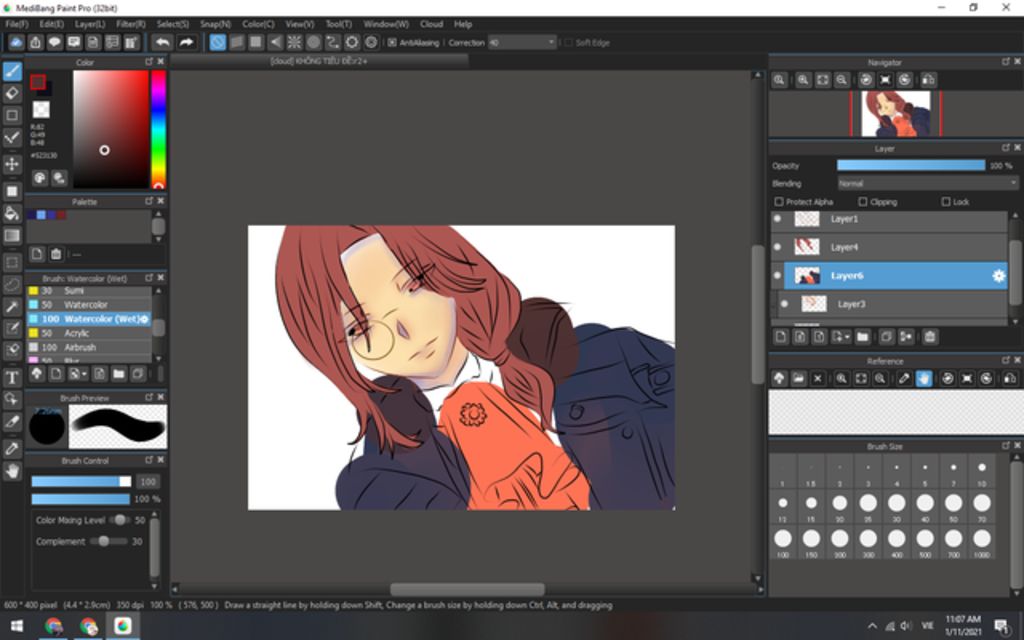The width and height of the screenshot is (1024, 640).
Task: Hide Layer6 using its visibility dot
Action: 777,276
